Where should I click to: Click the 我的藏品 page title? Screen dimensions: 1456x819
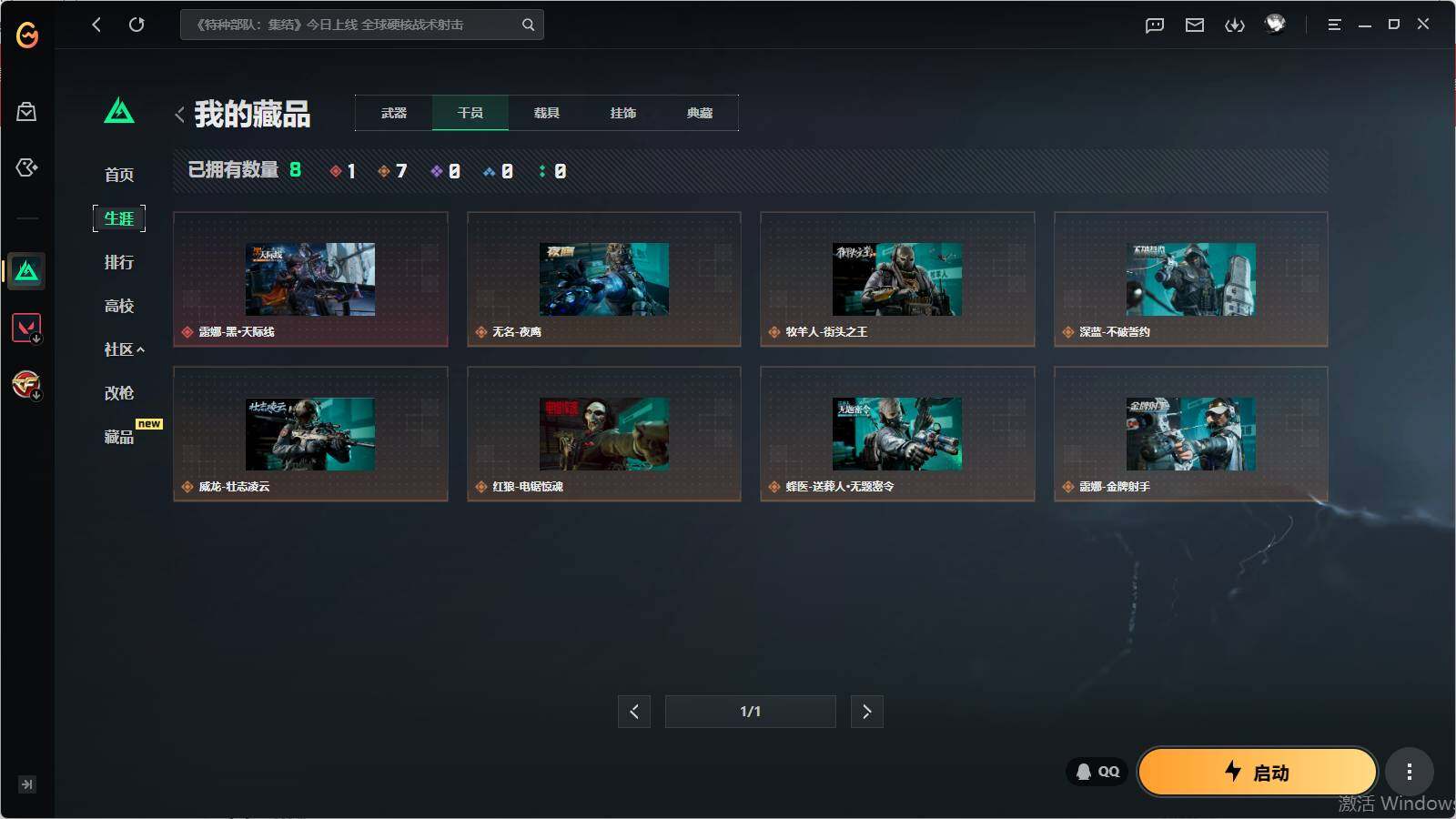click(x=252, y=115)
